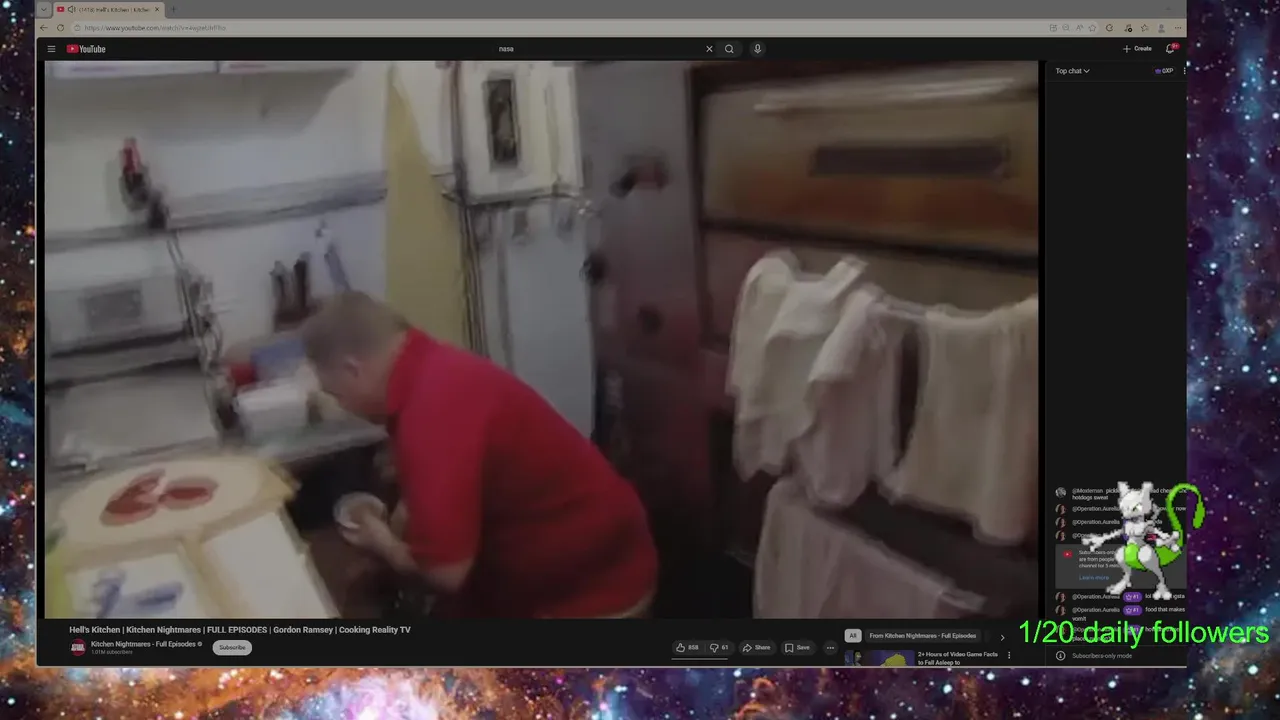1280x720 pixels.
Task: Show next filter chips arrow
Action: point(1002,637)
